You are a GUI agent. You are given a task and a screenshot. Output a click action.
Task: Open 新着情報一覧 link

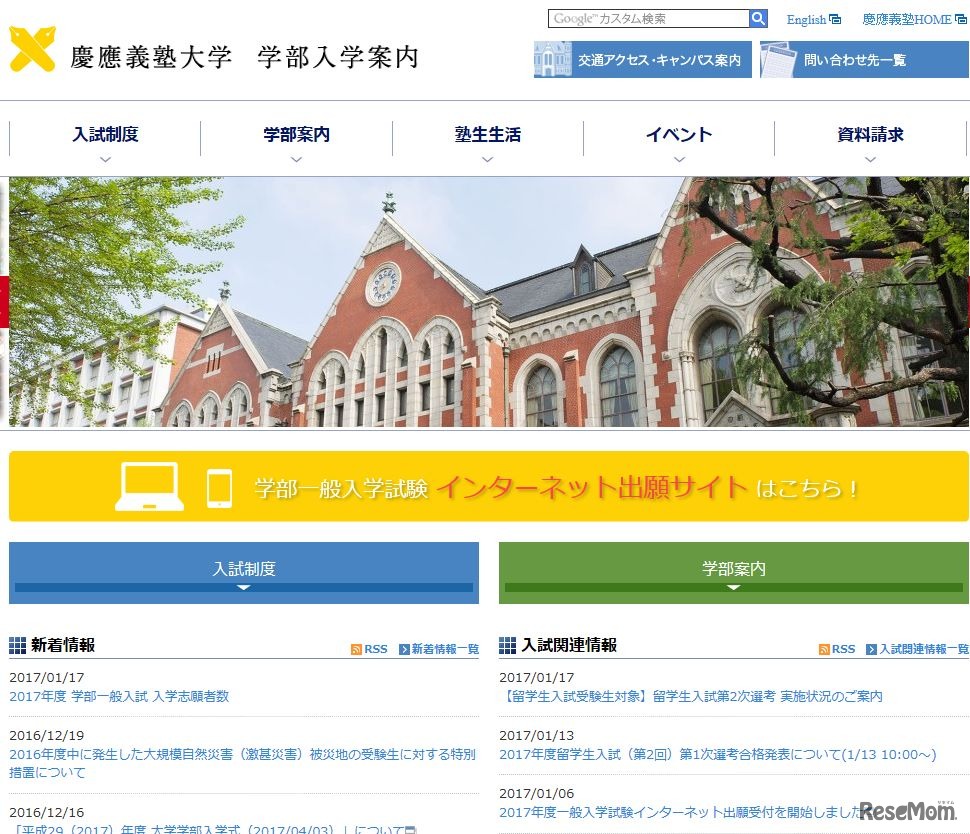pos(445,649)
